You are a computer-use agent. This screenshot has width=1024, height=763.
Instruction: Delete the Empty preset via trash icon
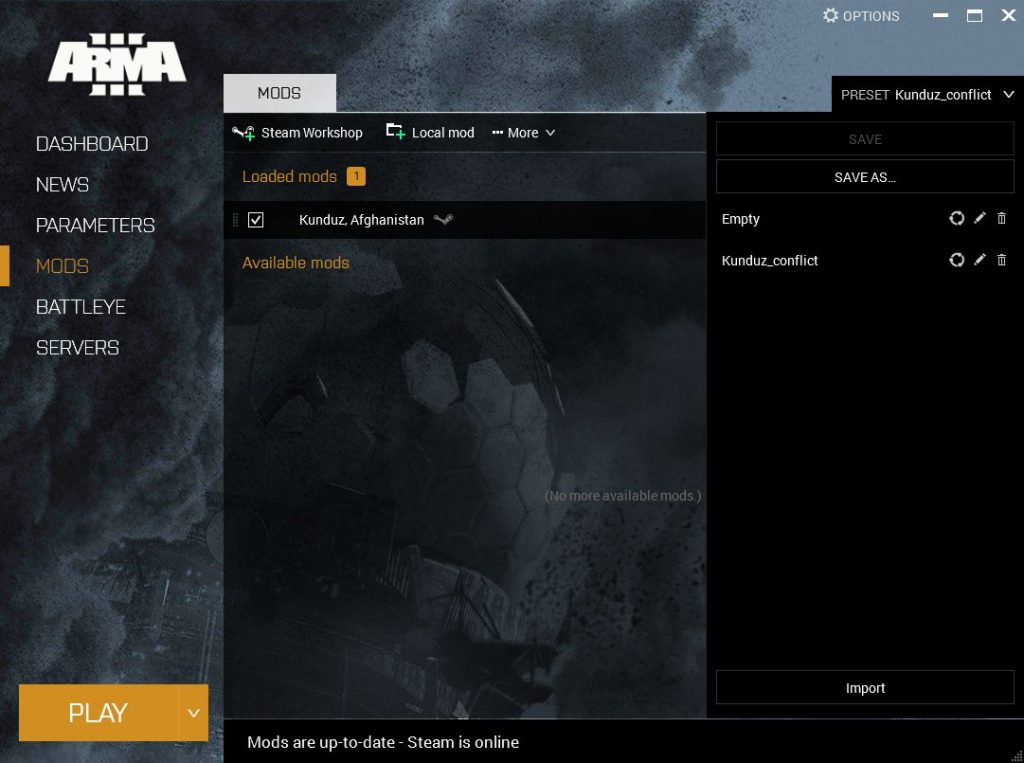click(1001, 218)
